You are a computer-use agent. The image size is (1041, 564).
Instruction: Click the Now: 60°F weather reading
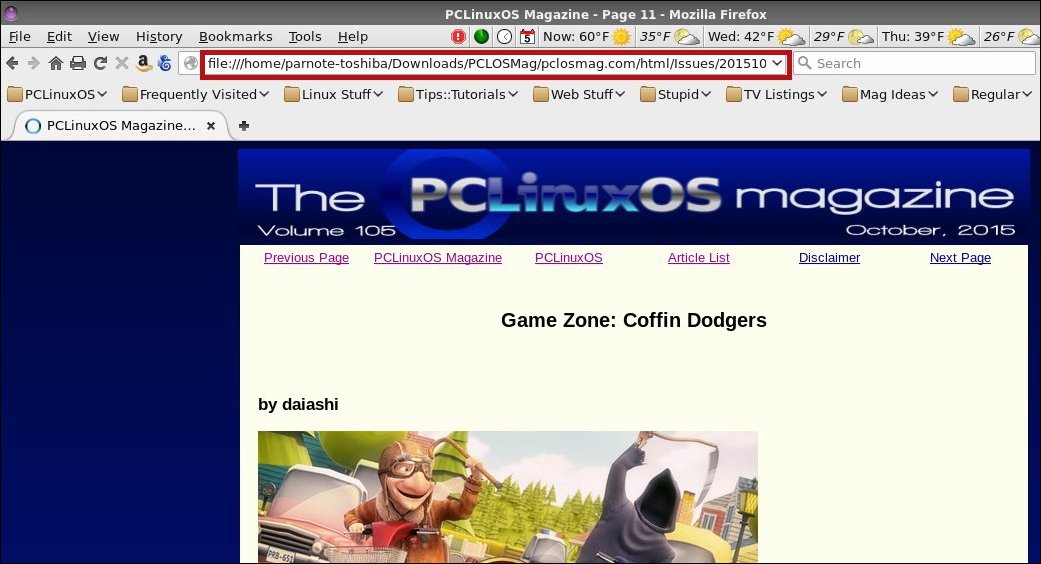[576, 36]
